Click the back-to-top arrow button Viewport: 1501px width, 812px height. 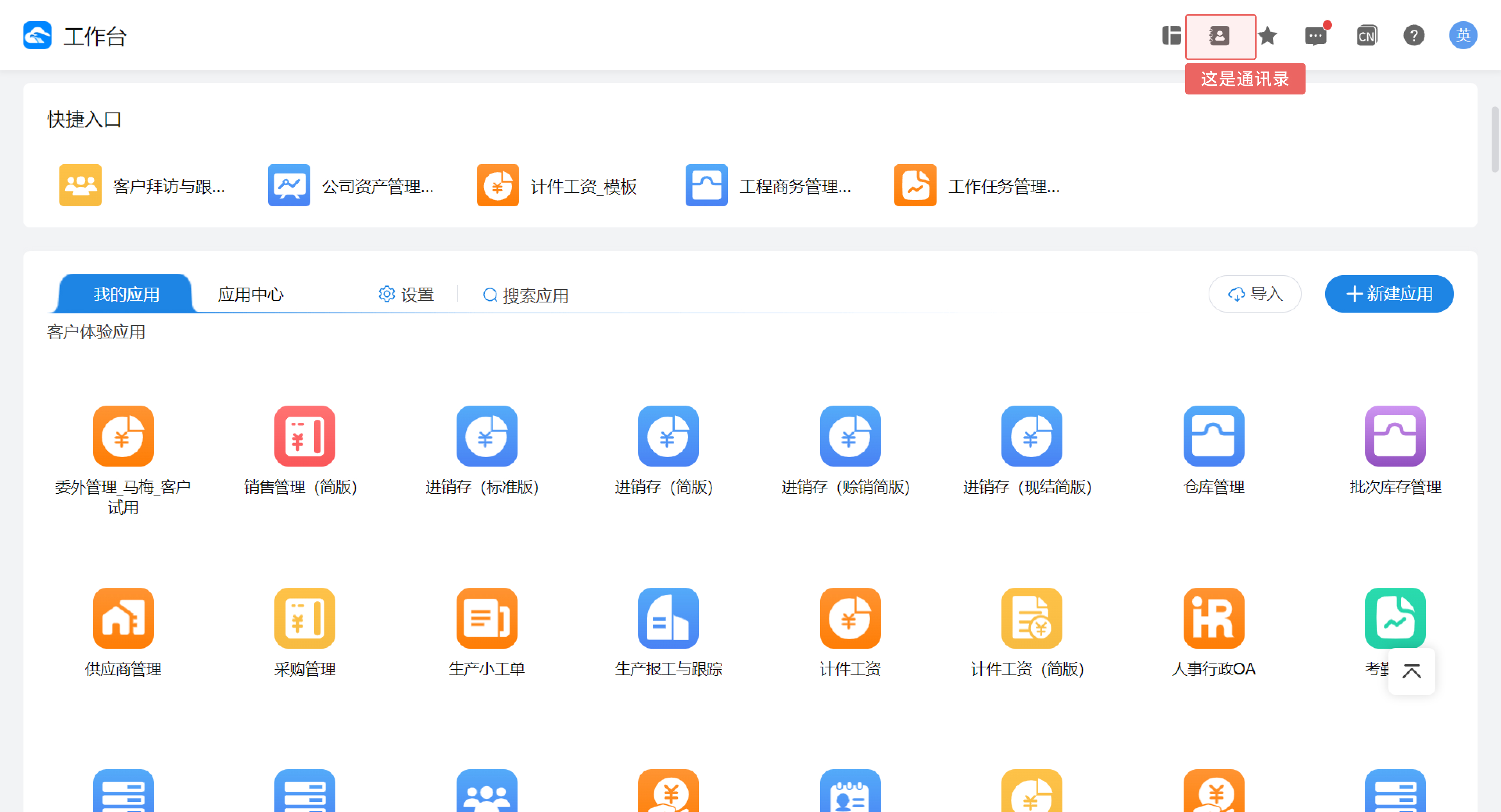click(1411, 671)
